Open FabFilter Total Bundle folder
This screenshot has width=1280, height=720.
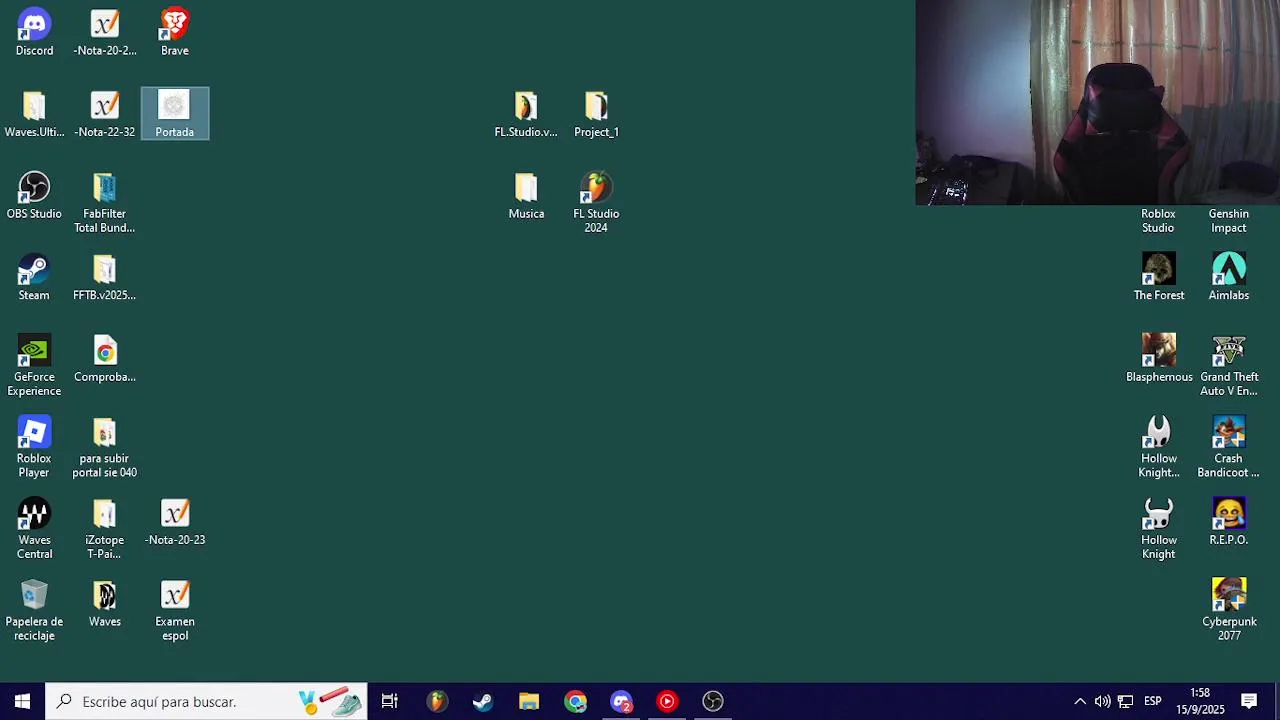(105, 202)
